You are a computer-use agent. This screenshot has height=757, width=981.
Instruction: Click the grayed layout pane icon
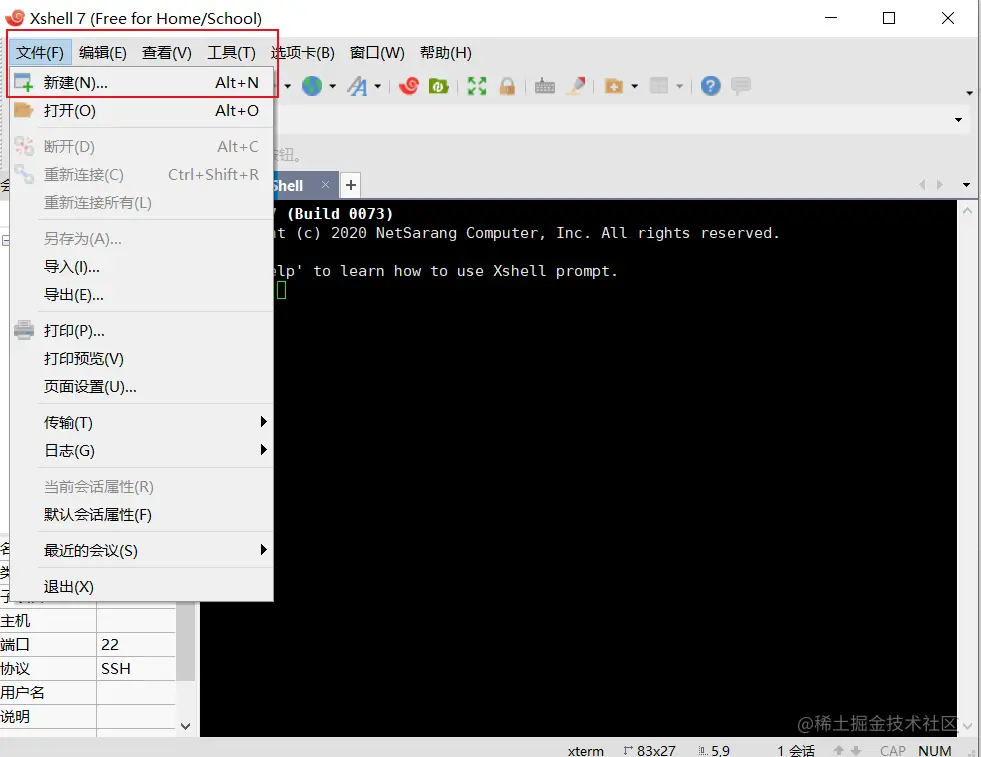pyautogui.click(x=659, y=86)
